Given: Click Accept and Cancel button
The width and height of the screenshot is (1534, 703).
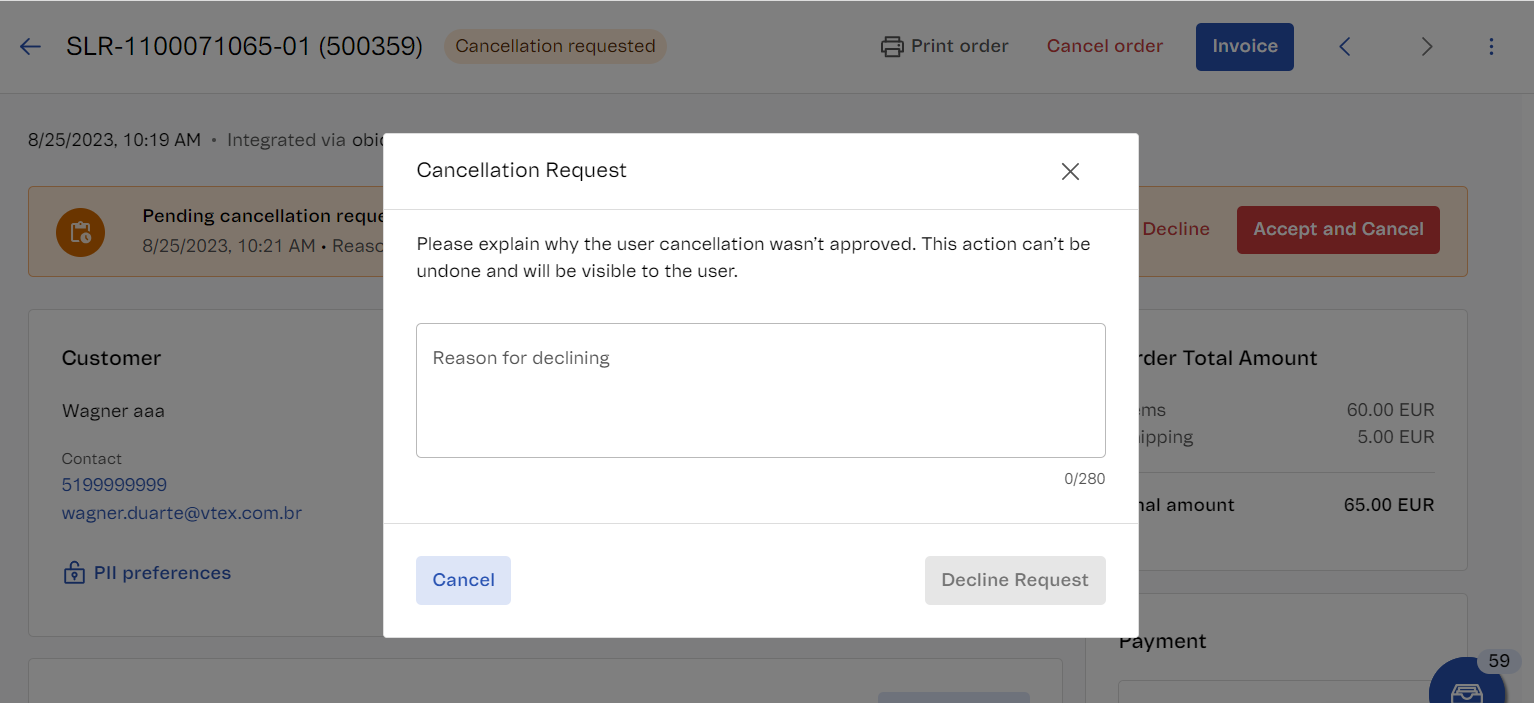Looking at the screenshot, I should tap(1337, 230).
